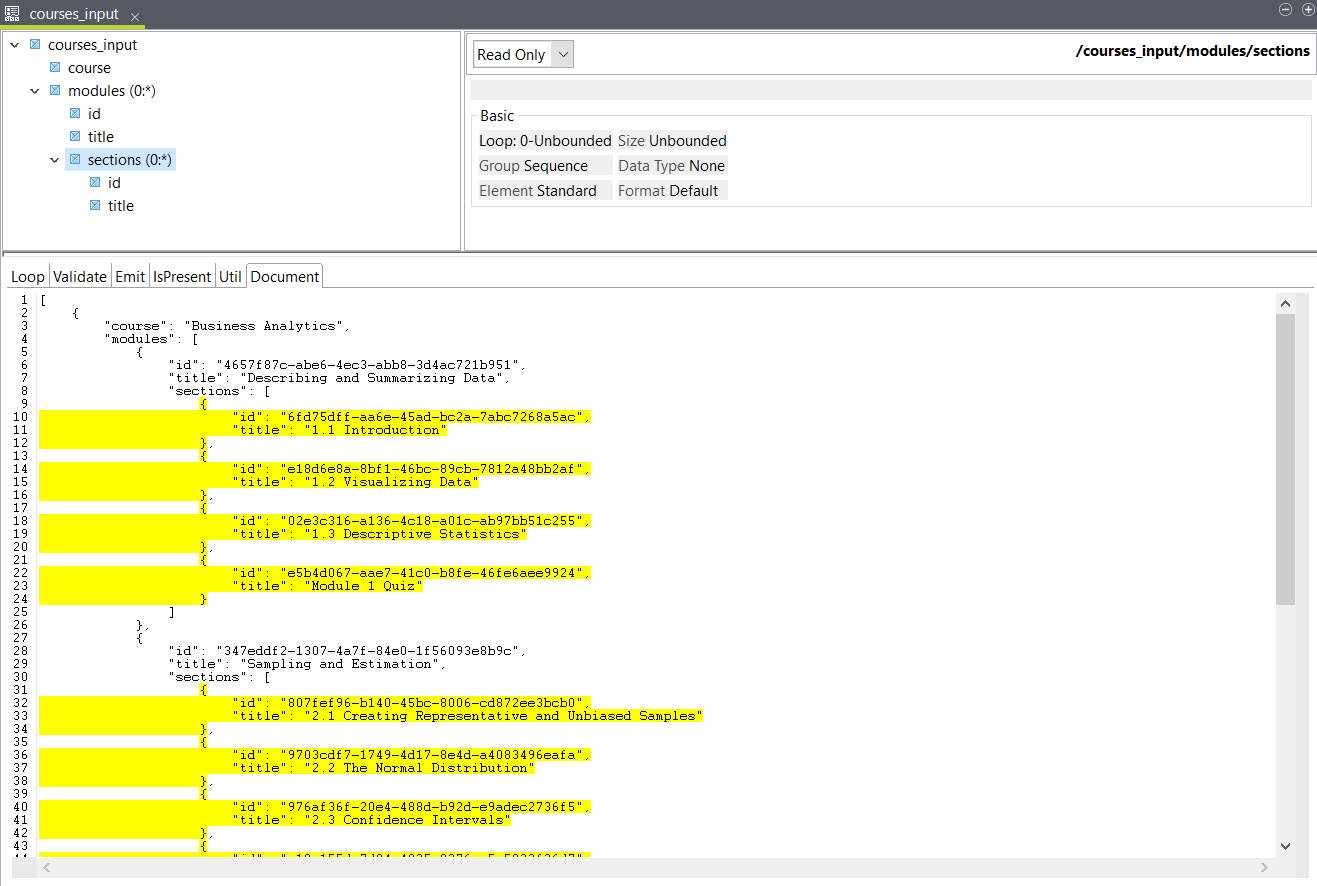
Task: Click the document scroll down arrow
Action: [x=1286, y=846]
